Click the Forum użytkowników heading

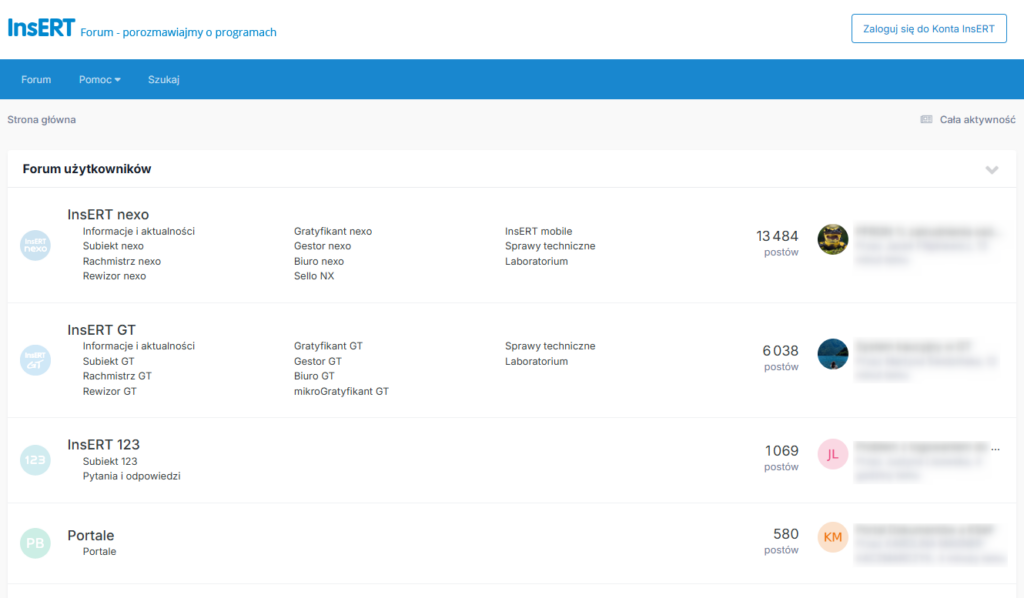click(x=87, y=169)
